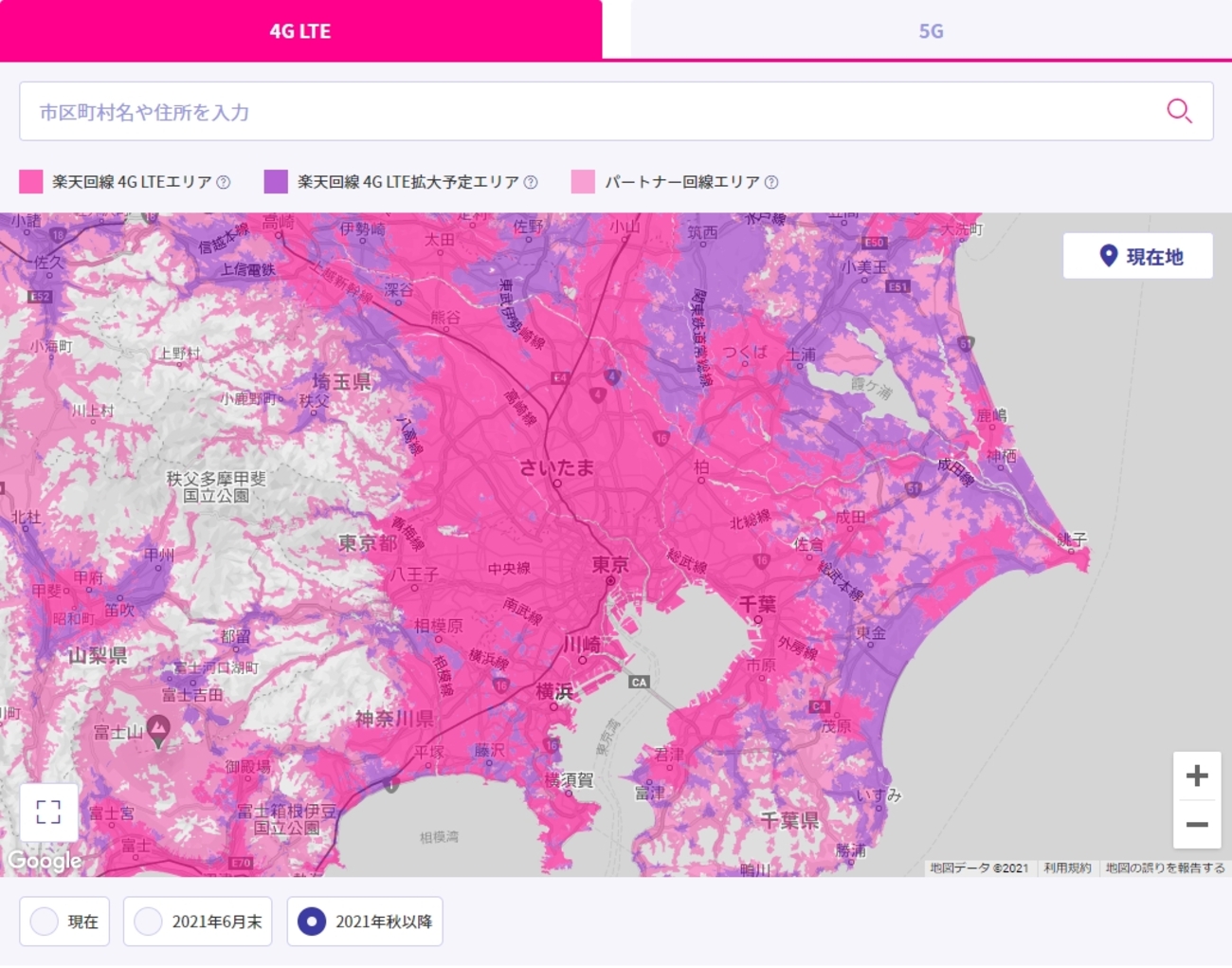The height and width of the screenshot is (968, 1232).
Task: Click the 楽天回線 4G LTEエリア pink swatch
Action: (x=31, y=182)
